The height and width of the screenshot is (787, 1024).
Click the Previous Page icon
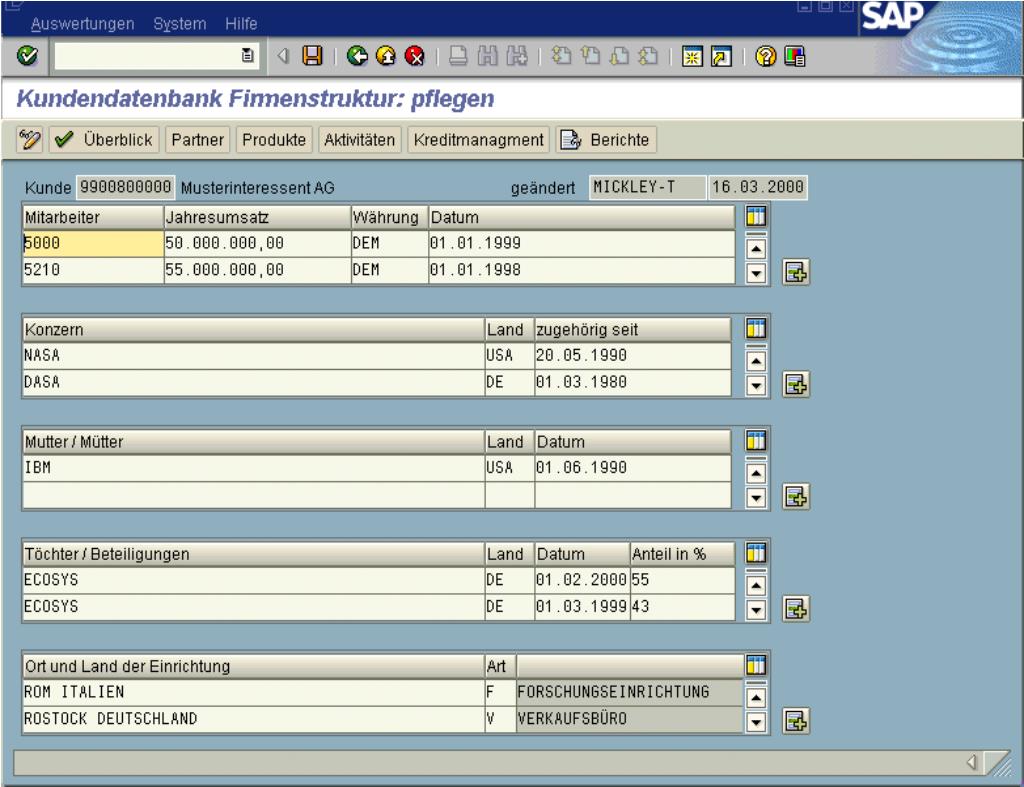coord(590,56)
